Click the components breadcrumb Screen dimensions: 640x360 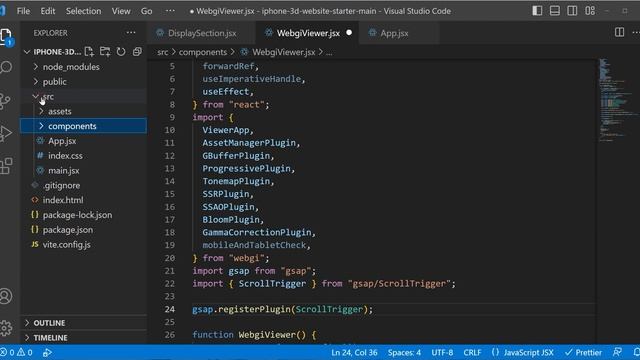(203, 52)
